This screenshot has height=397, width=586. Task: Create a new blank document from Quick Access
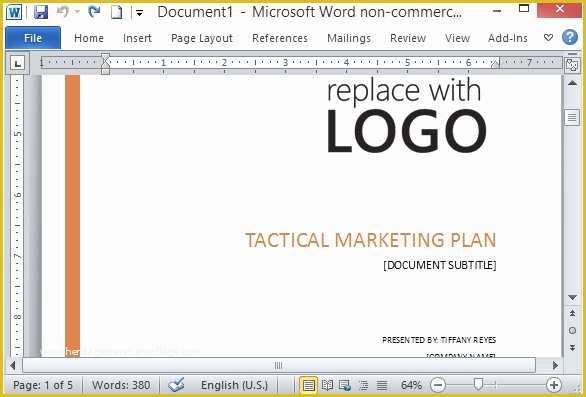pos(117,12)
